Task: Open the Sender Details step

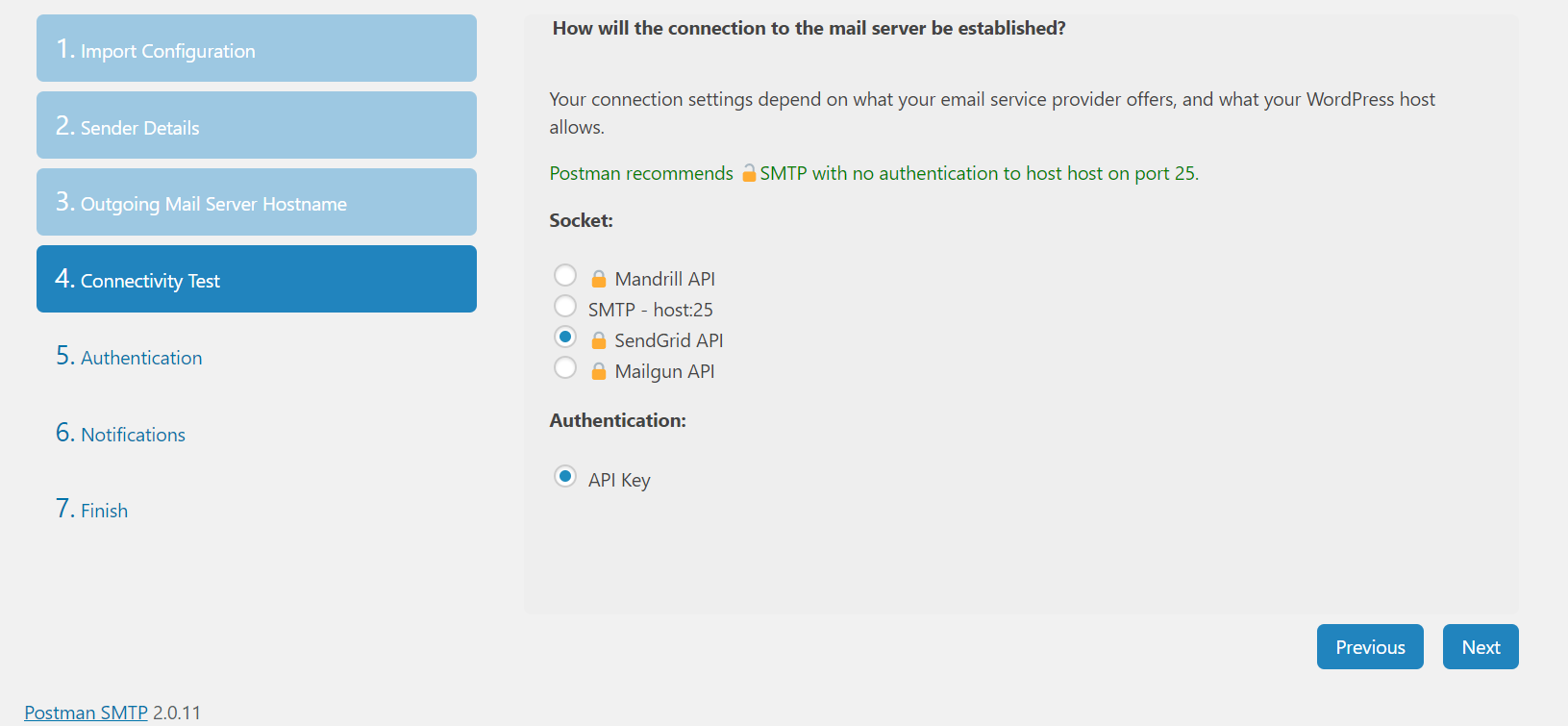Action: click(x=256, y=126)
